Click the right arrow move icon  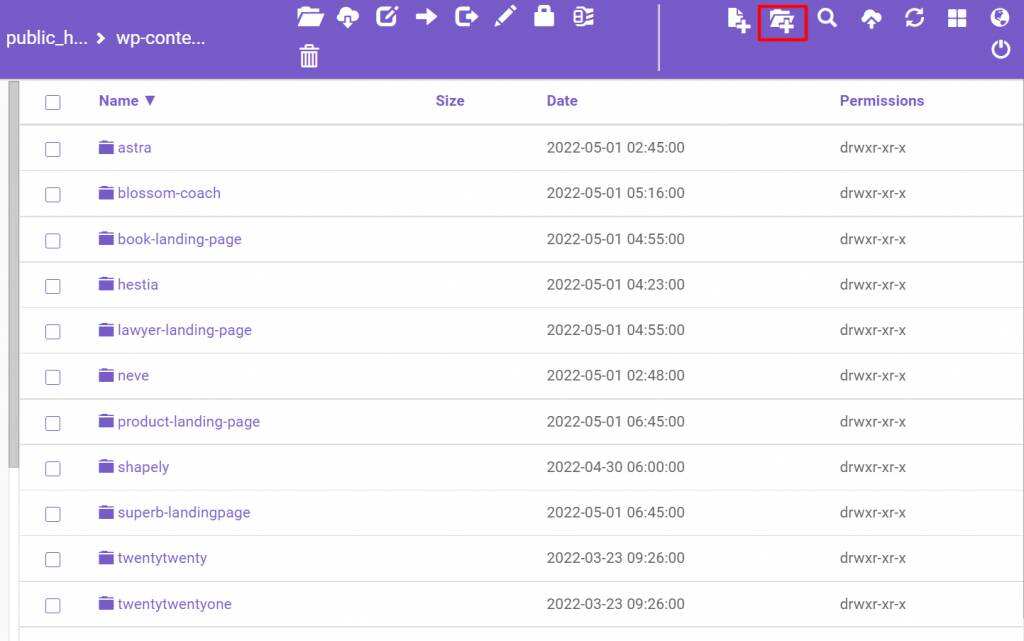427,17
